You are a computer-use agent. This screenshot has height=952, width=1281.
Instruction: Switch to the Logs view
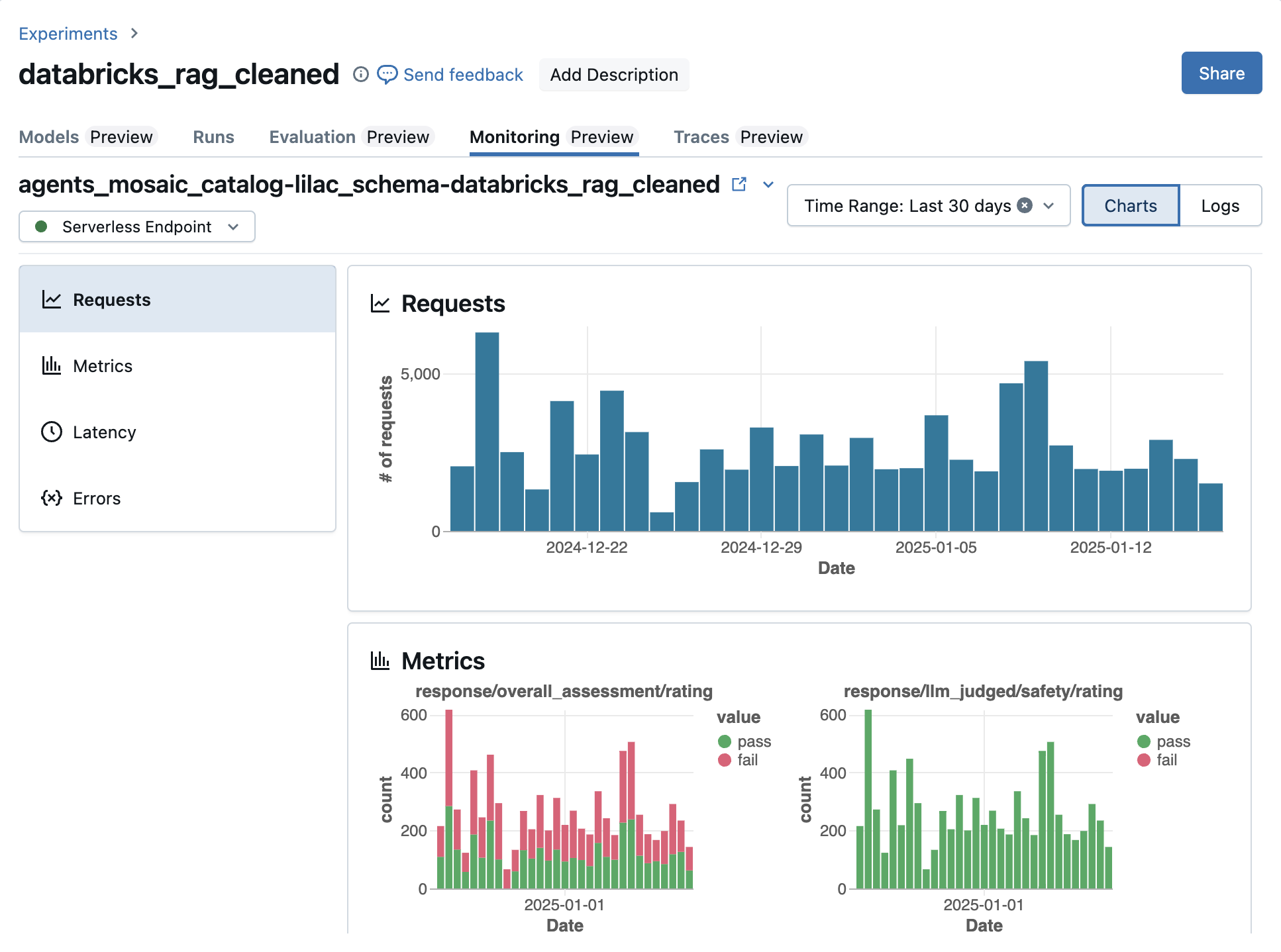point(1220,205)
